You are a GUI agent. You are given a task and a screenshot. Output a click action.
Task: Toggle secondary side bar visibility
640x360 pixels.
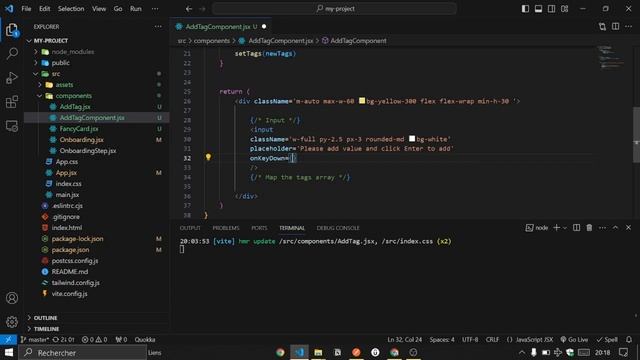tap(551, 9)
